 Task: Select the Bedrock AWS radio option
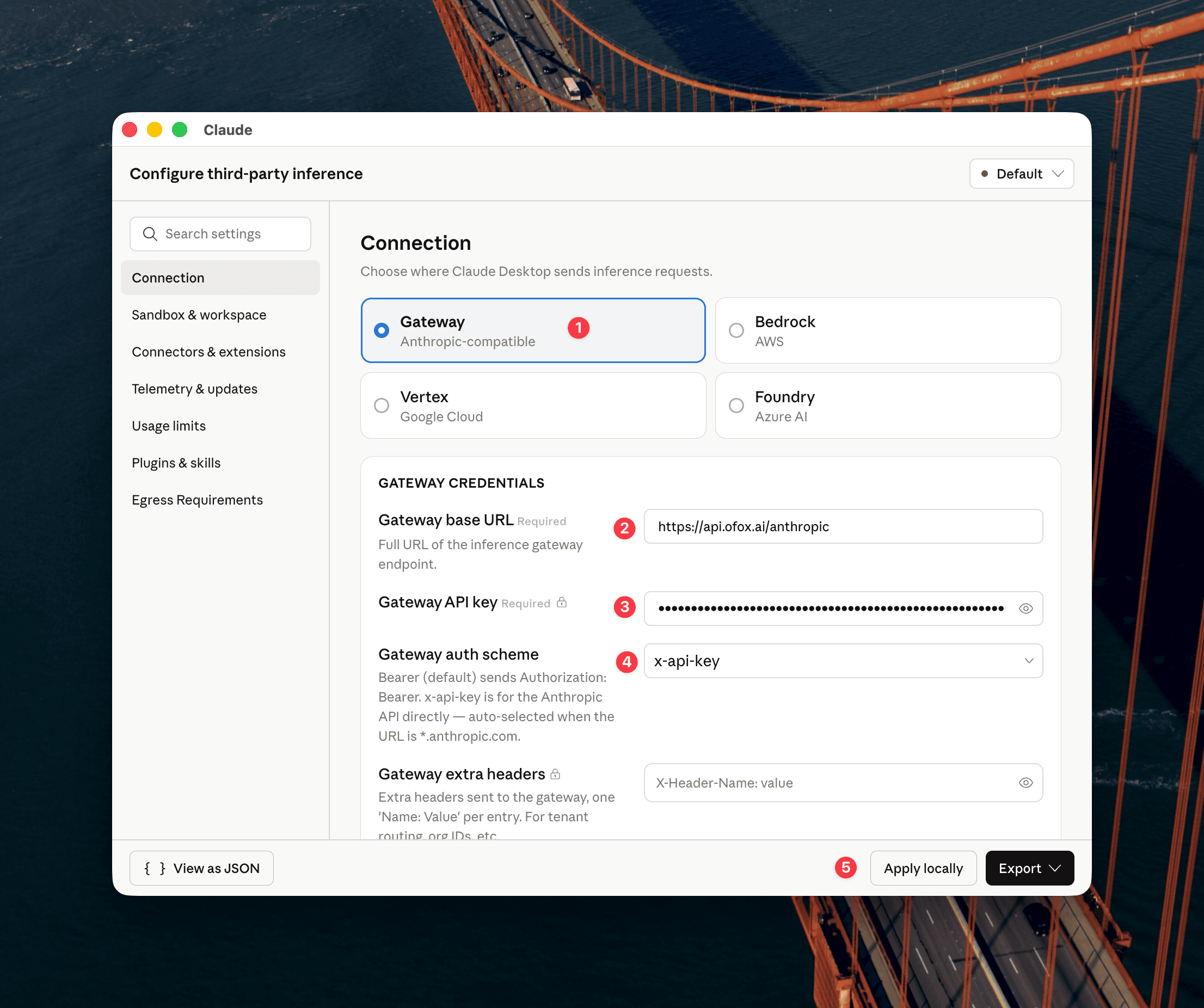(x=736, y=330)
